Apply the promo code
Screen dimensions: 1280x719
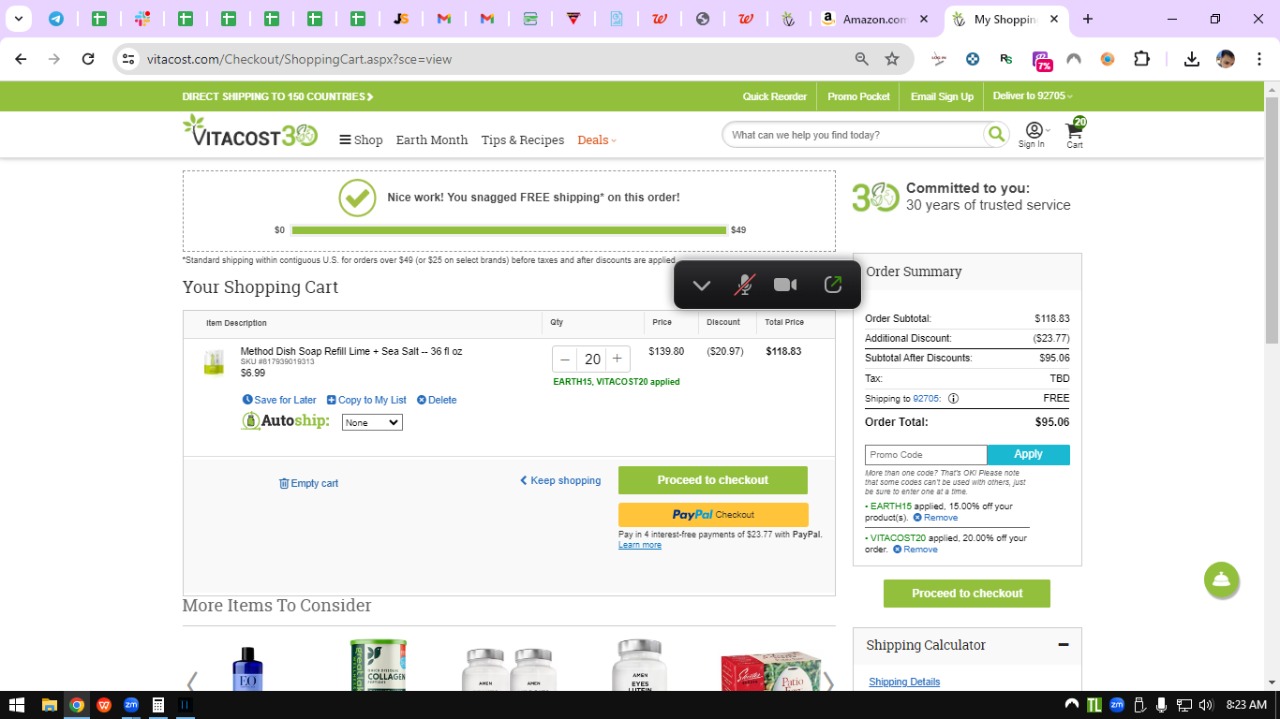tap(1028, 455)
